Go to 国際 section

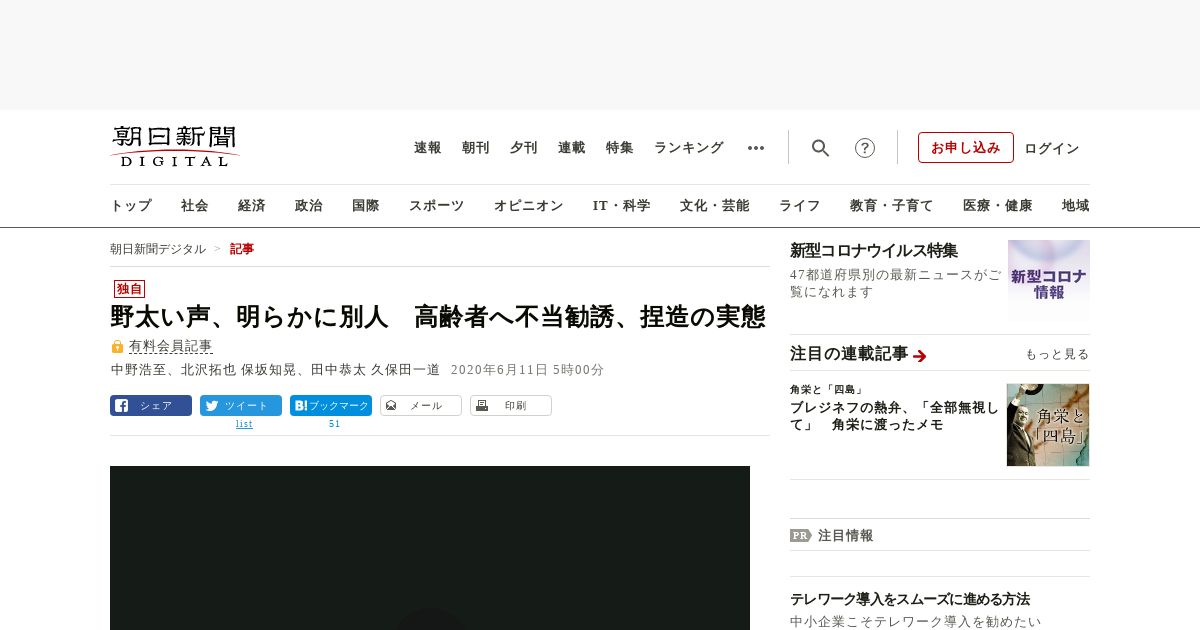click(x=366, y=205)
